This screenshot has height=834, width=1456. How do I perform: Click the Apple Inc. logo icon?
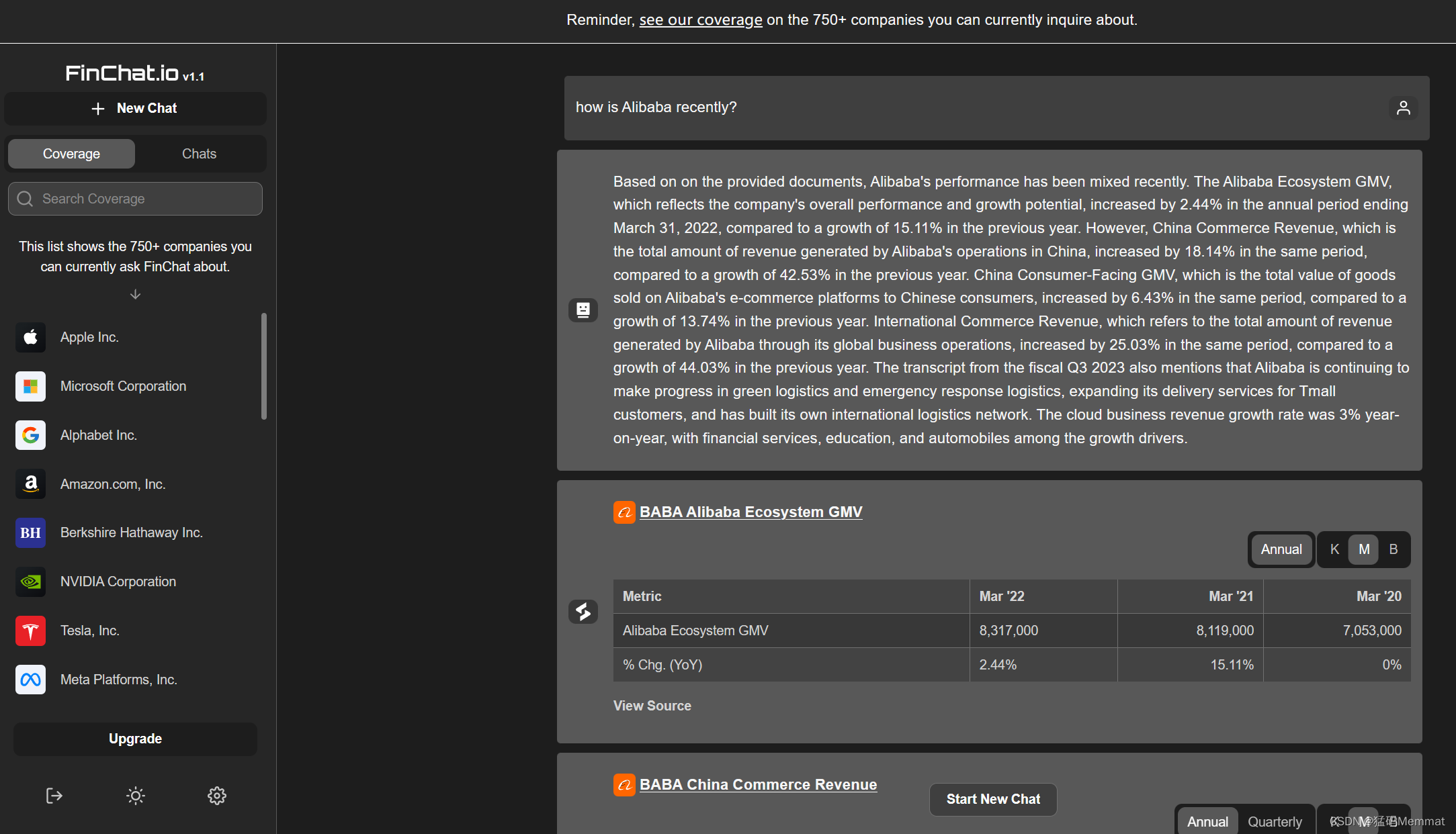point(30,337)
